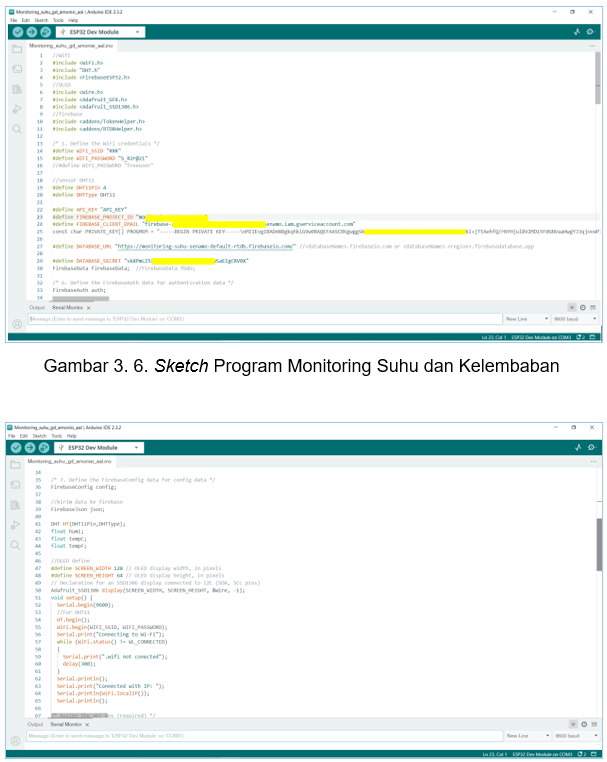Toggle autoscroll icon in the top window Serial Monitor
The width and height of the screenshot is (607, 762).
click(572, 307)
